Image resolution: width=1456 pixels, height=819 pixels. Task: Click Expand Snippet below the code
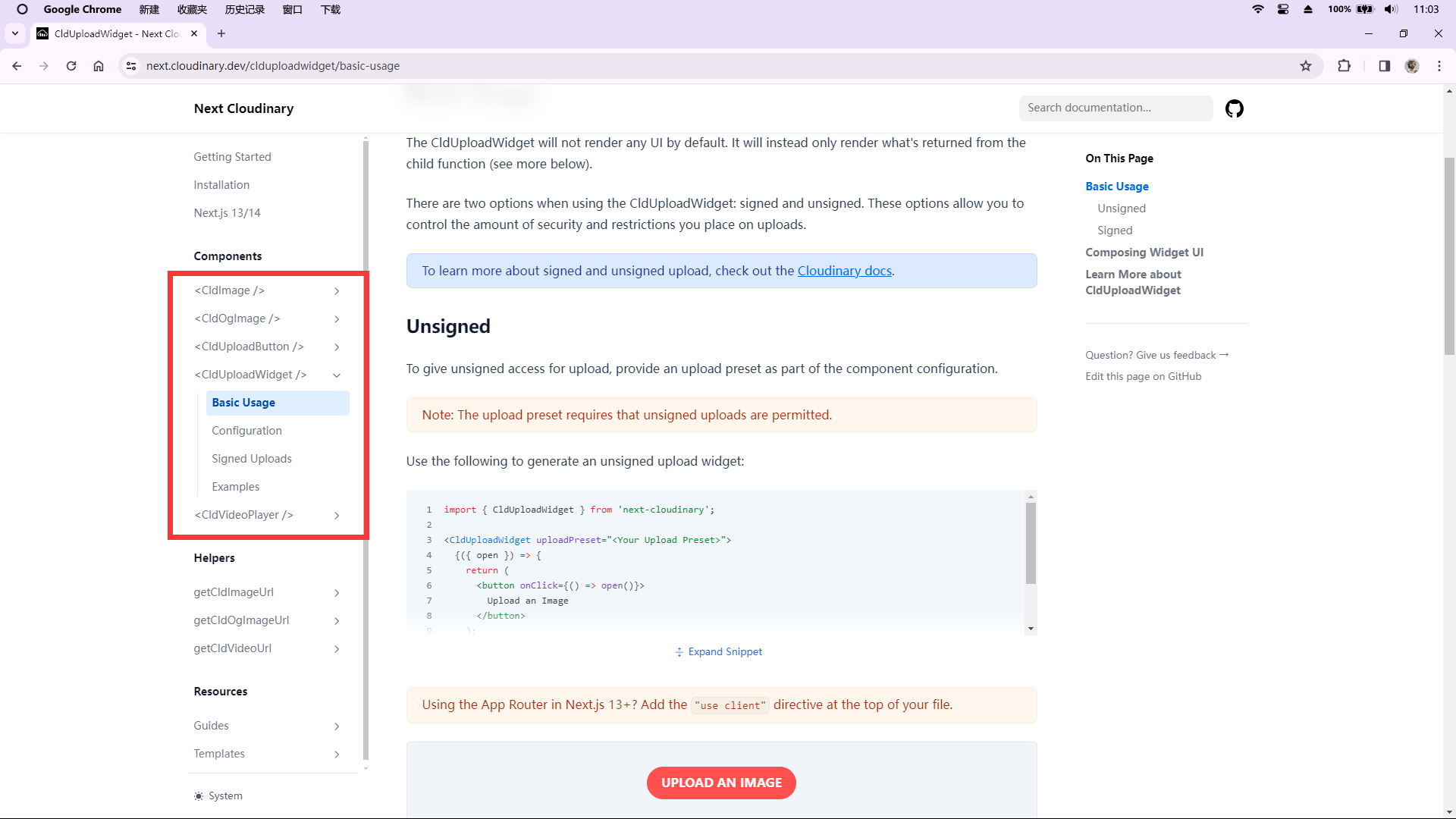click(719, 652)
